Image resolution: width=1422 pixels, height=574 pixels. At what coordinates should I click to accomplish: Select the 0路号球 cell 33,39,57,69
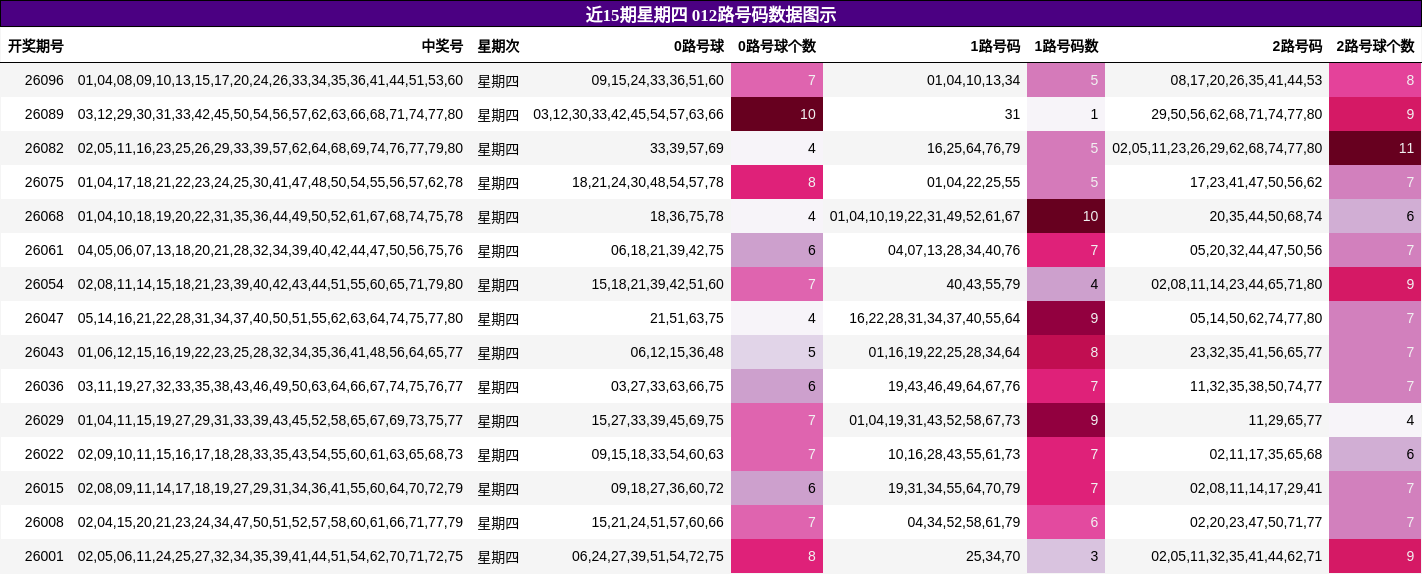coord(686,148)
